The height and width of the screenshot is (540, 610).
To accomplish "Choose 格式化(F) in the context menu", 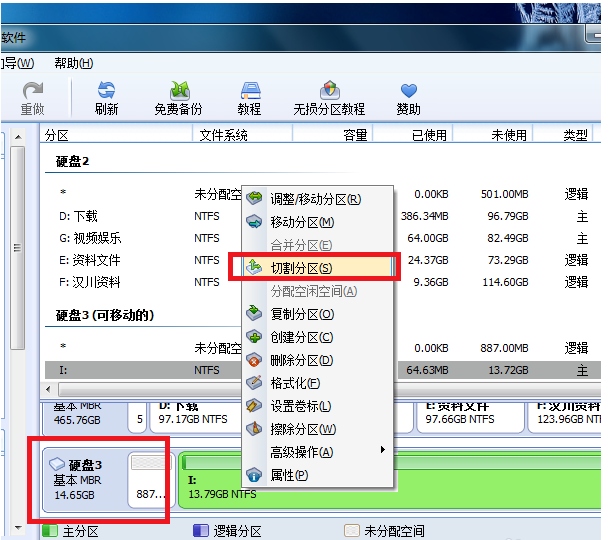I will [317, 383].
